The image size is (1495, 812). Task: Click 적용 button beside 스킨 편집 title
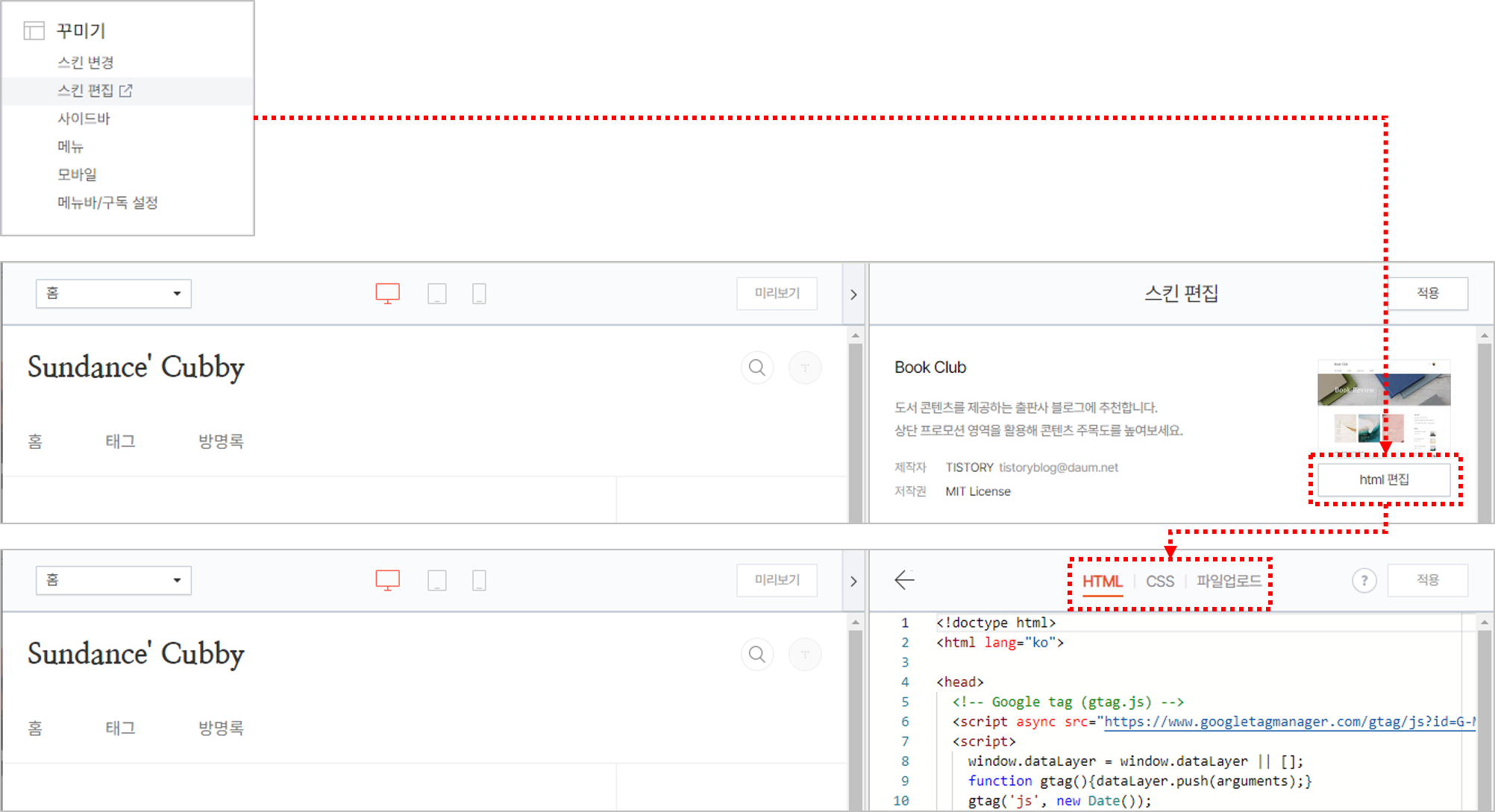pos(1427,293)
